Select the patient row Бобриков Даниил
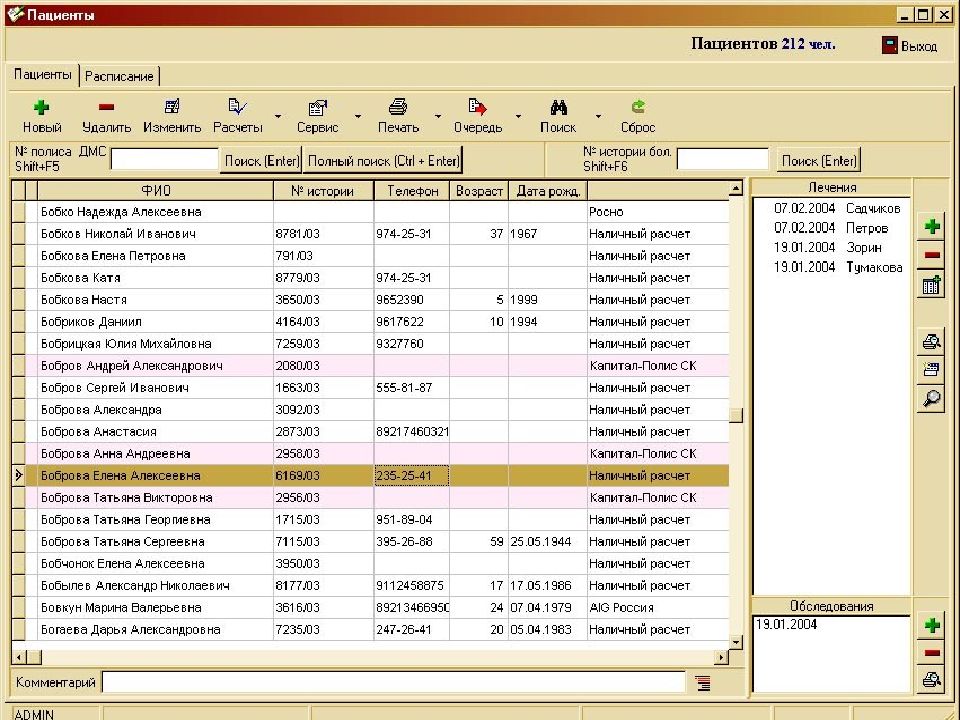Viewport: 960px width, 720px height. point(370,322)
